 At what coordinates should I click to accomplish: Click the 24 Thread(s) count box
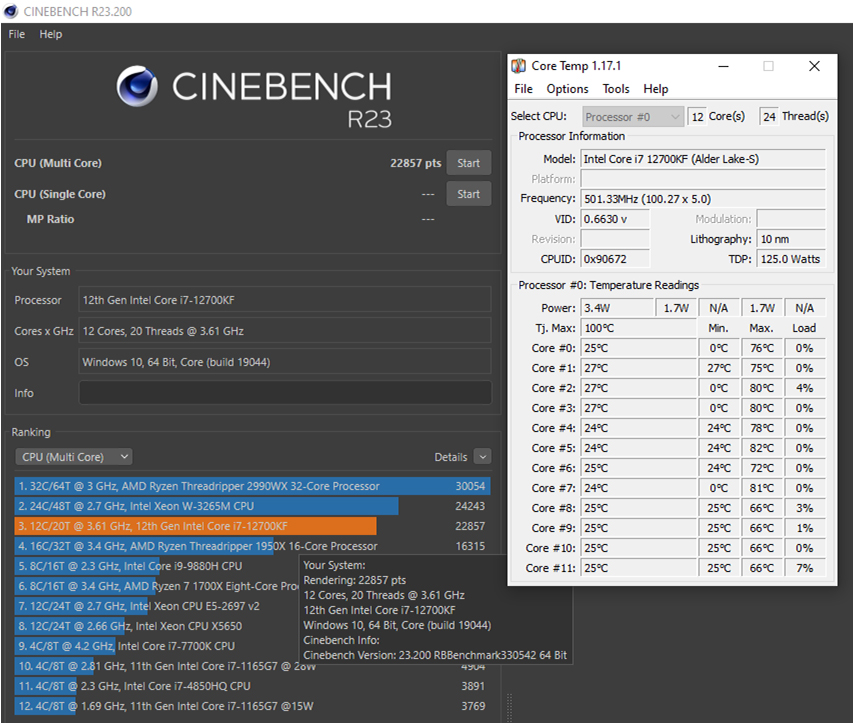(769, 116)
